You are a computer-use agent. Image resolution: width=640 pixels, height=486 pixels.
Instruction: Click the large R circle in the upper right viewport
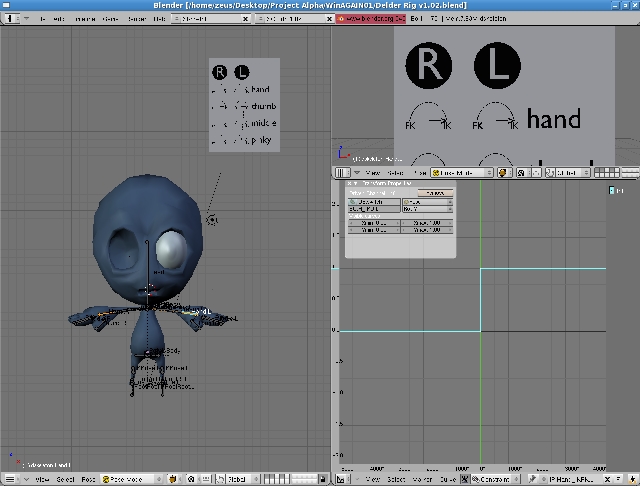pyautogui.click(x=429, y=65)
